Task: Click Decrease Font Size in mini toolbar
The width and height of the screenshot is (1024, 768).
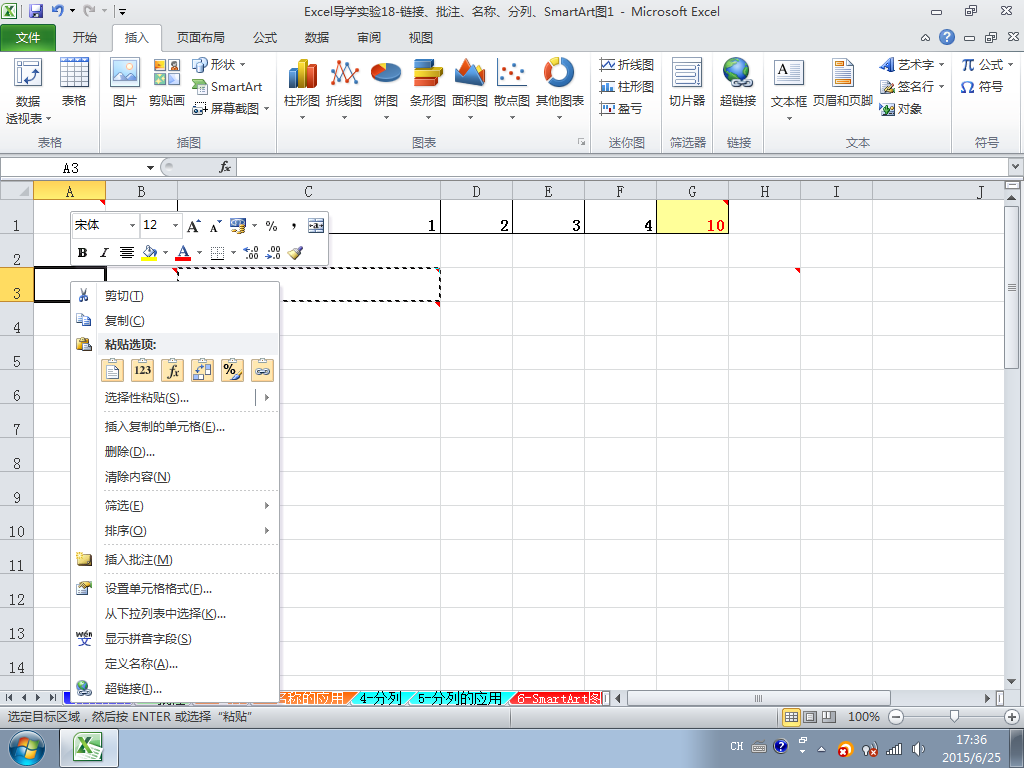Action: click(x=216, y=226)
